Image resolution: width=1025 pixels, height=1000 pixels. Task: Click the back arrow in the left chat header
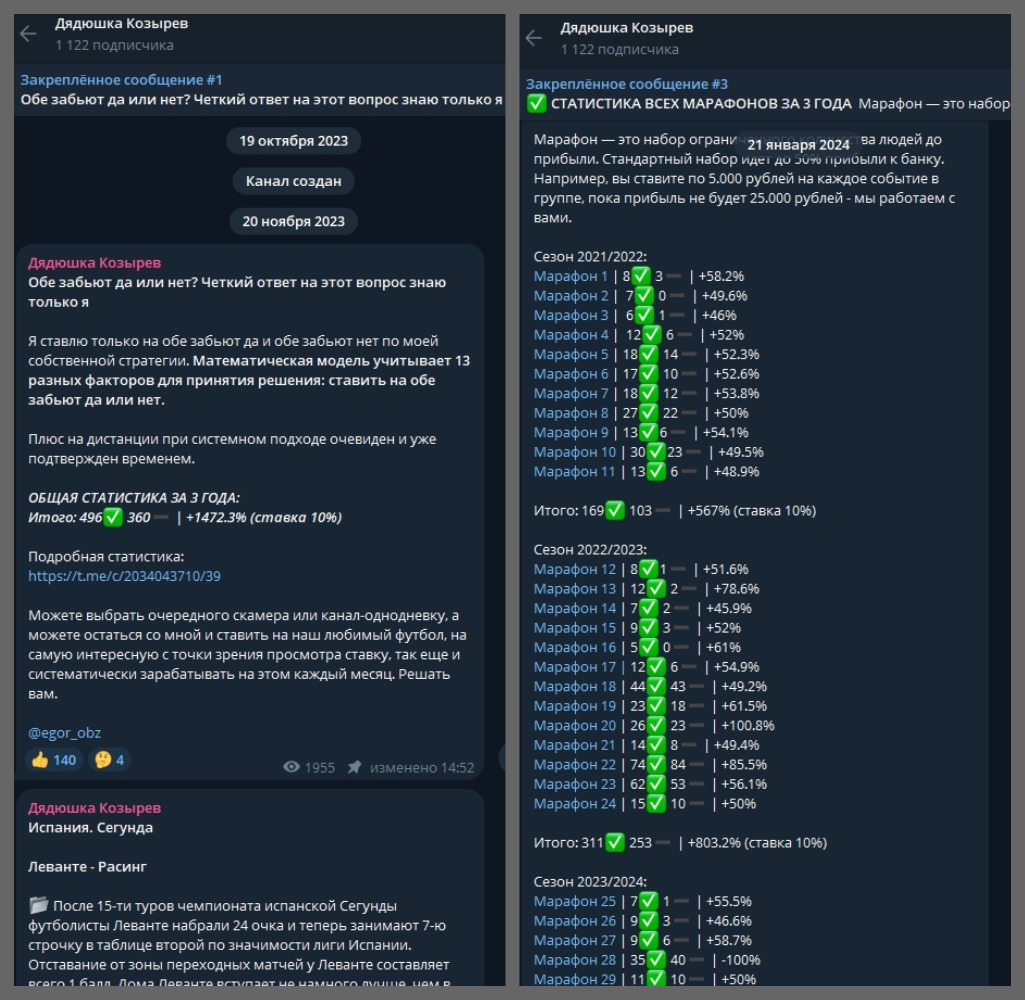tap(28, 34)
